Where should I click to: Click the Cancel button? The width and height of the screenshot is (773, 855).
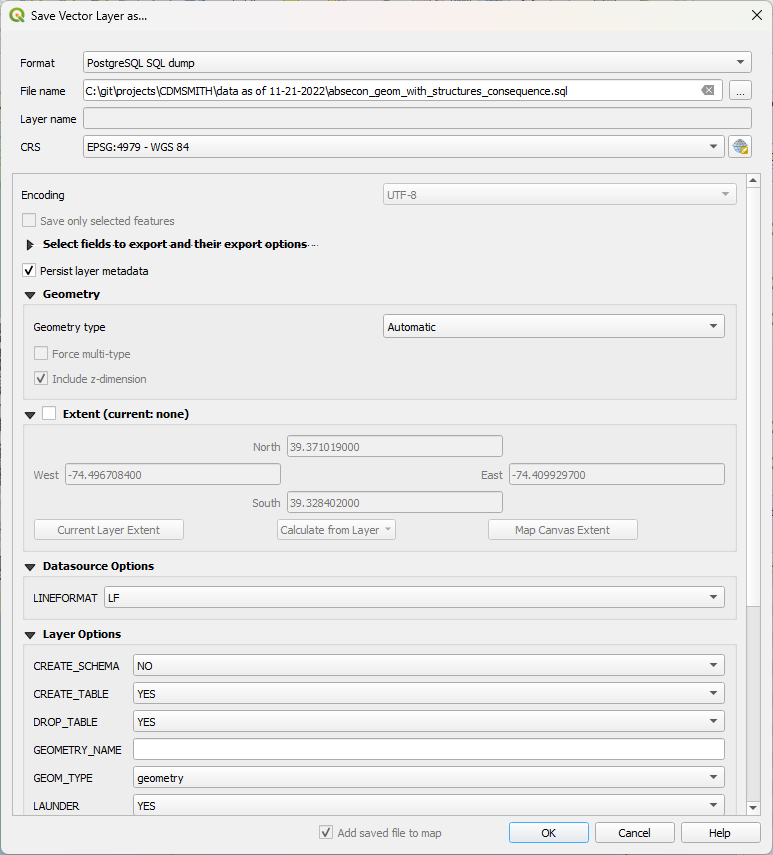[x=635, y=833]
